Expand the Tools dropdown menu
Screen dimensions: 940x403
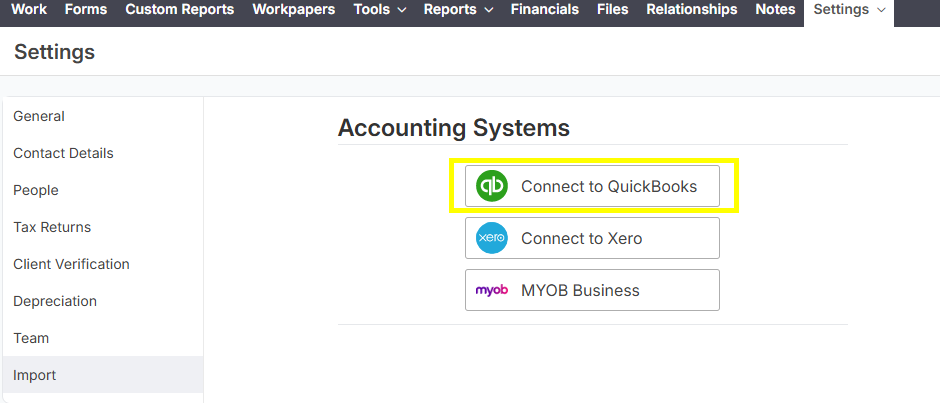380,10
